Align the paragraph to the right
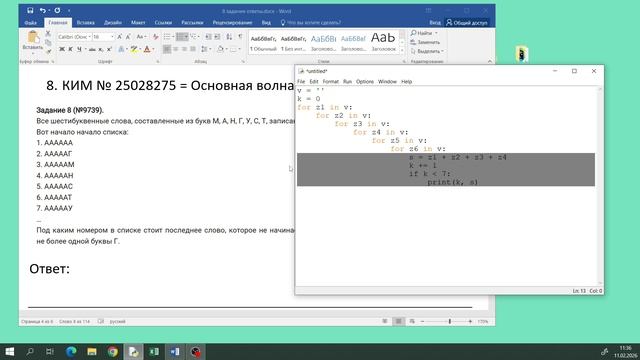The image size is (640, 360). [184, 49]
